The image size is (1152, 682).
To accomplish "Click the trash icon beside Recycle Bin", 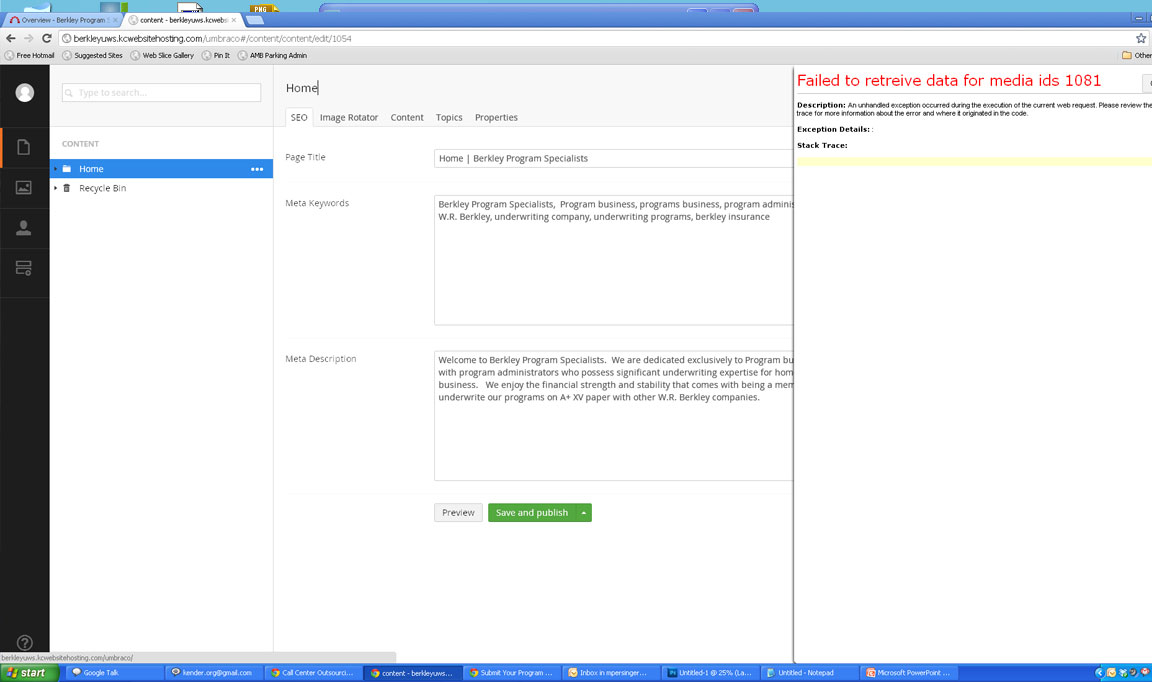I will [67, 188].
